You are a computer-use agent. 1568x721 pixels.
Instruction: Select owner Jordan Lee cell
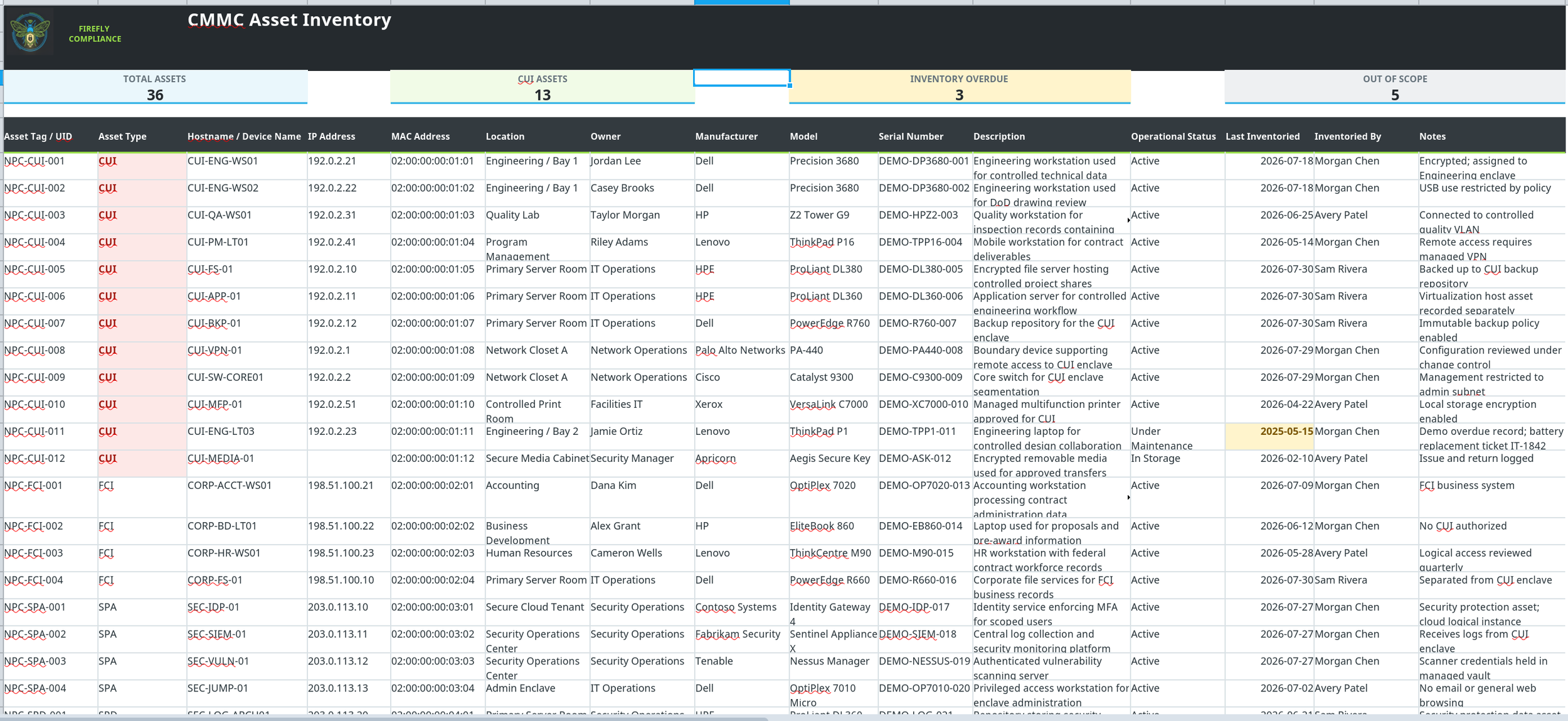click(x=642, y=166)
